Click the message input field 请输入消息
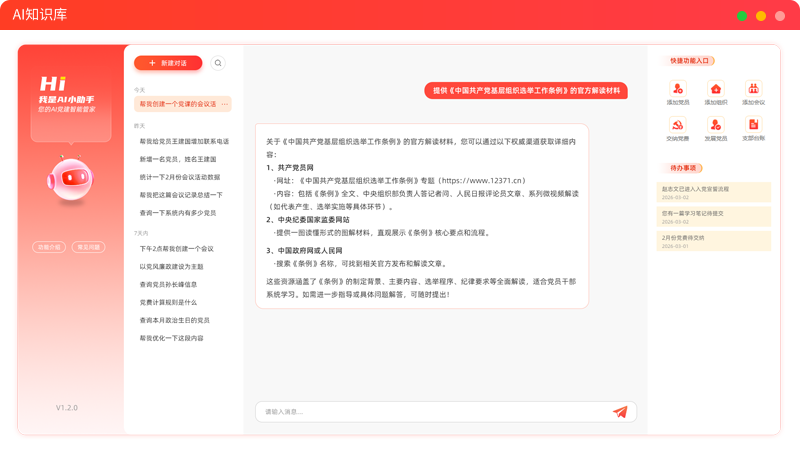The height and width of the screenshot is (450, 800). coord(446,412)
